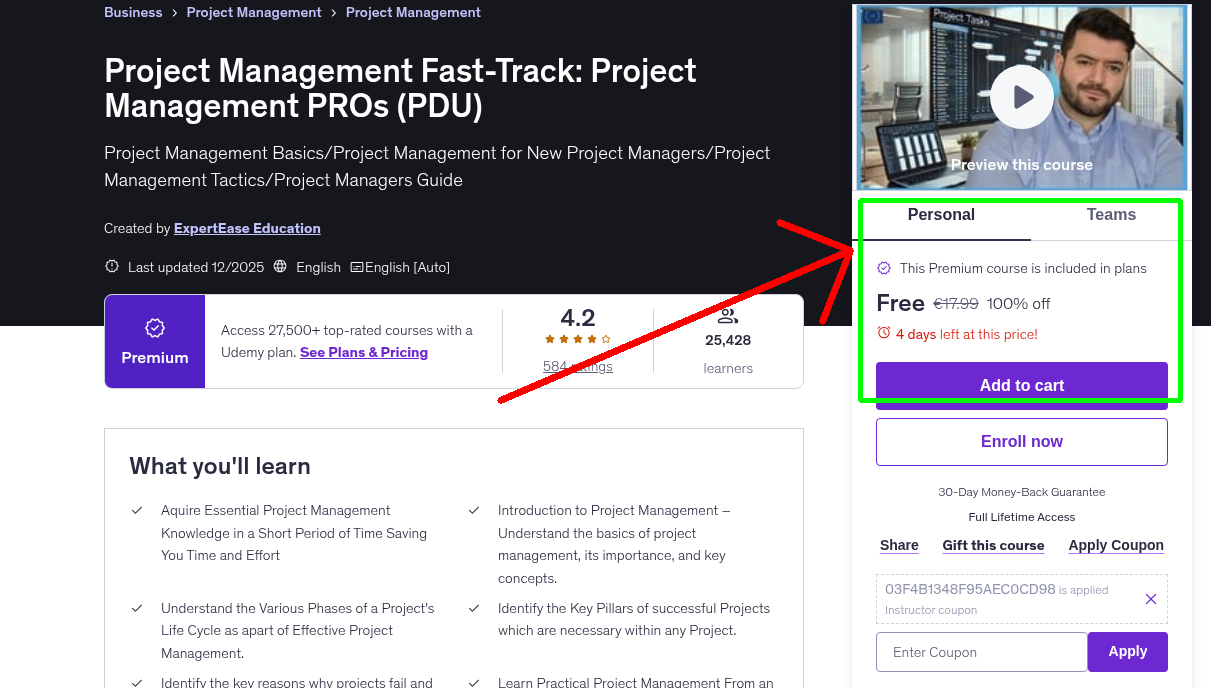Image resolution: width=1211 pixels, height=688 pixels.
Task: Click the Premium badge icon
Action: click(x=154, y=327)
